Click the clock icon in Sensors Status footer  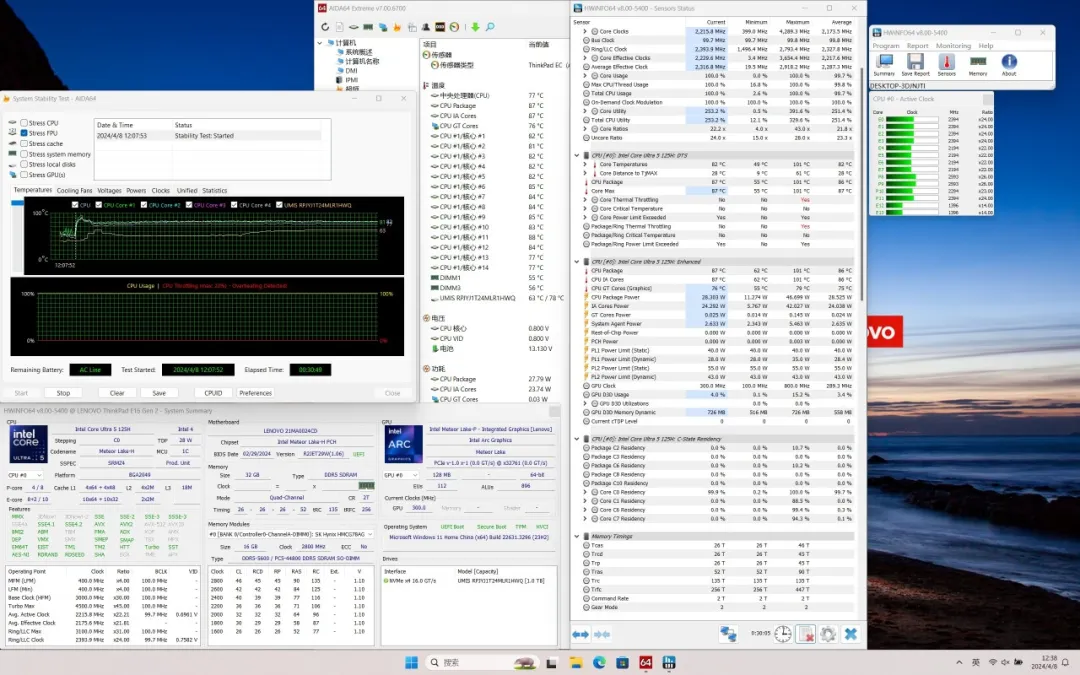click(782, 634)
